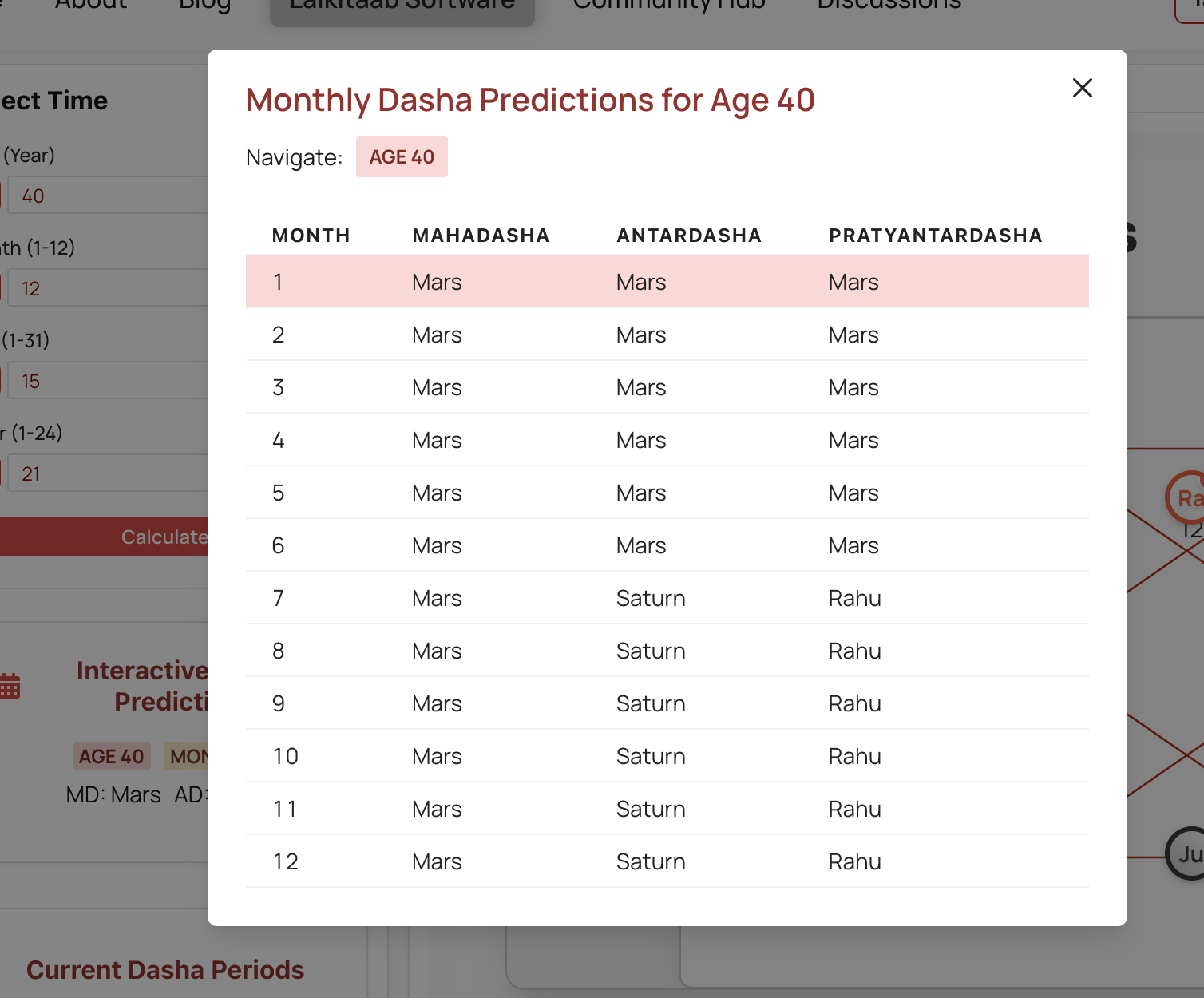The image size is (1204, 998).
Task: Click the Day input field showing 15
Action: [x=108, y=381]
